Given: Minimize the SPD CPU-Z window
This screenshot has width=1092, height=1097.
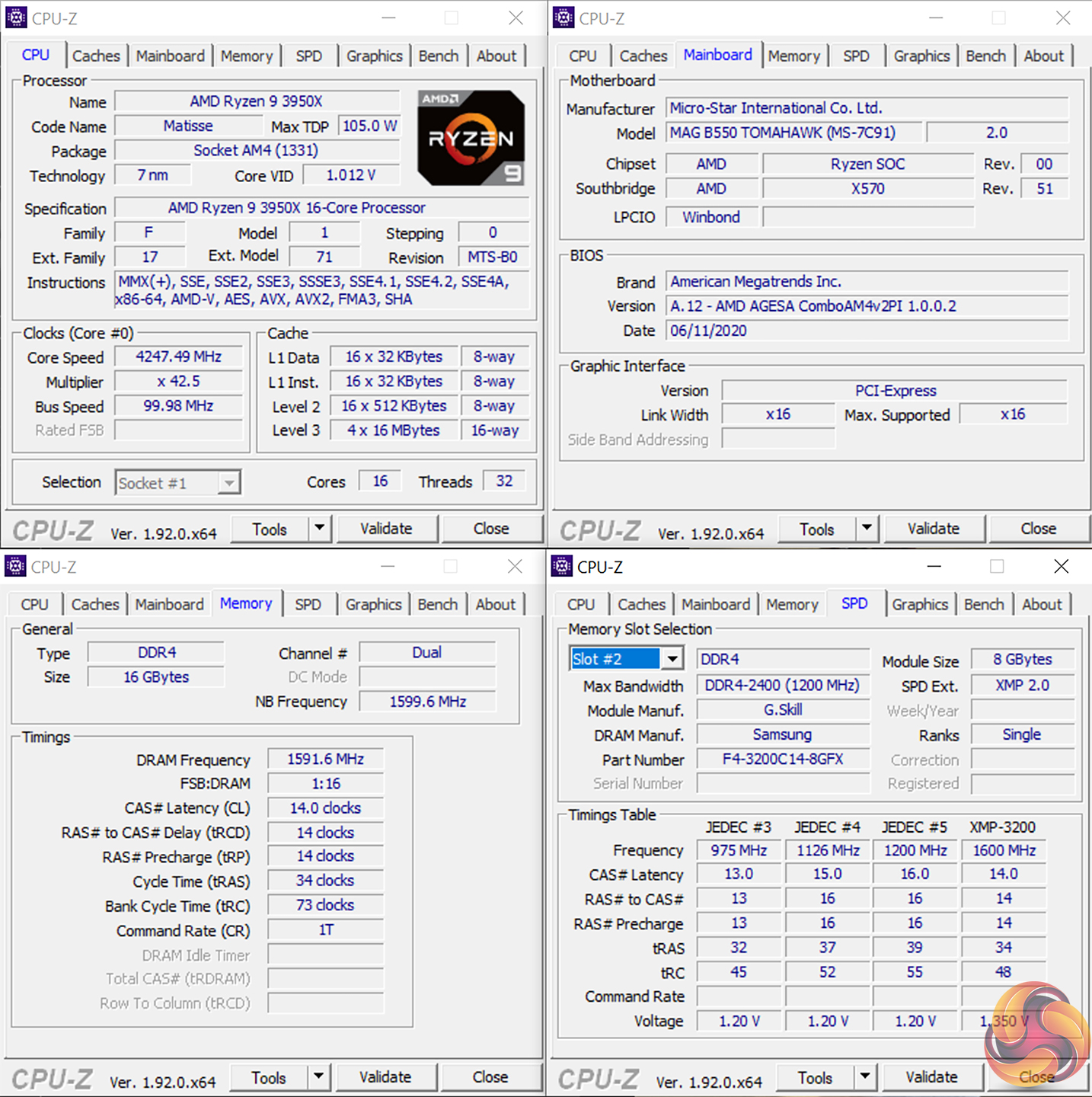Looking at the screenshot, I should pyautogui.click(x=934, y=566).
